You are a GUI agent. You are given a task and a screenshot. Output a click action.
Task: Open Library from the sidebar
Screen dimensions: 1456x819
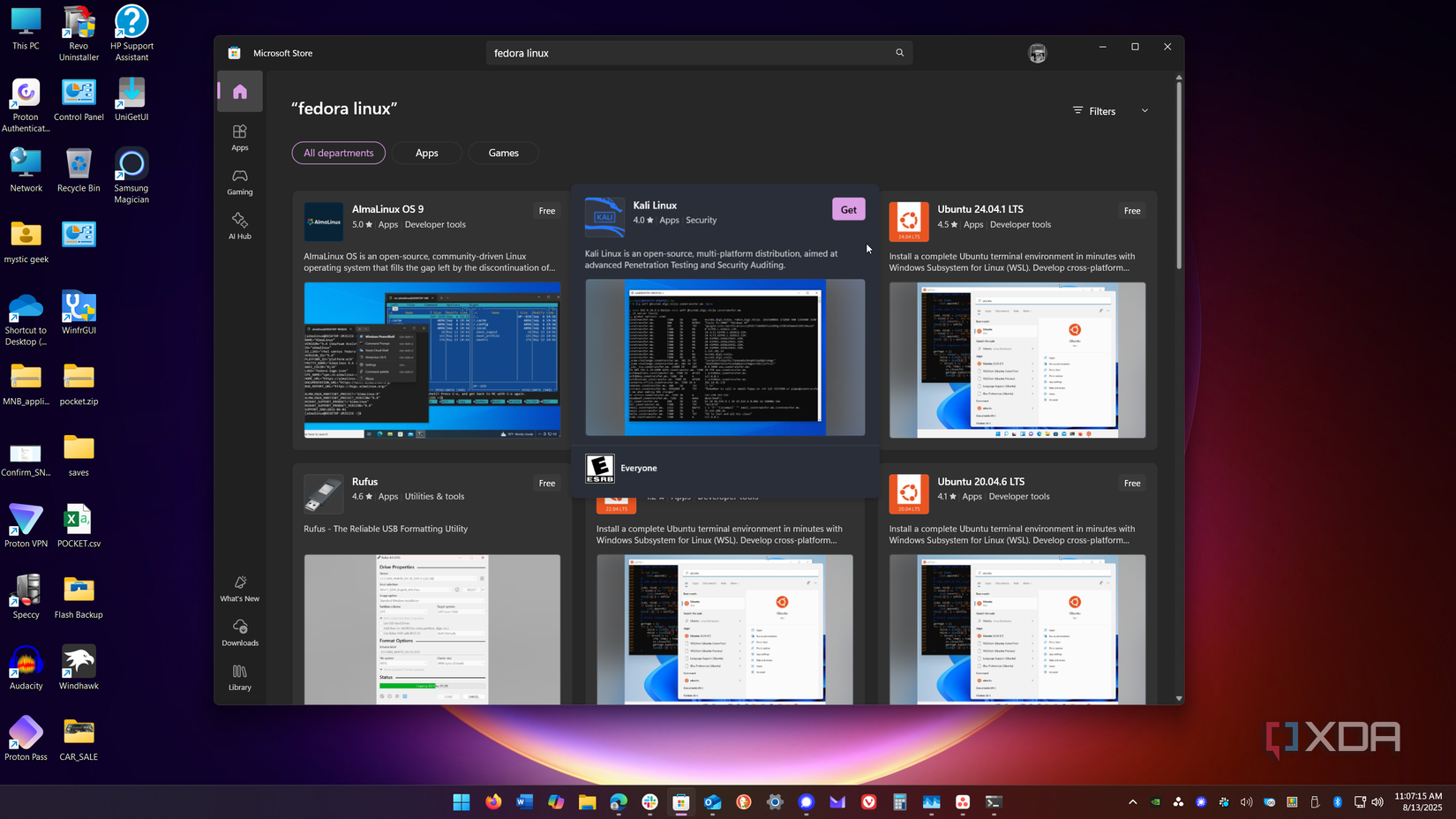click(x=240, y=677)
